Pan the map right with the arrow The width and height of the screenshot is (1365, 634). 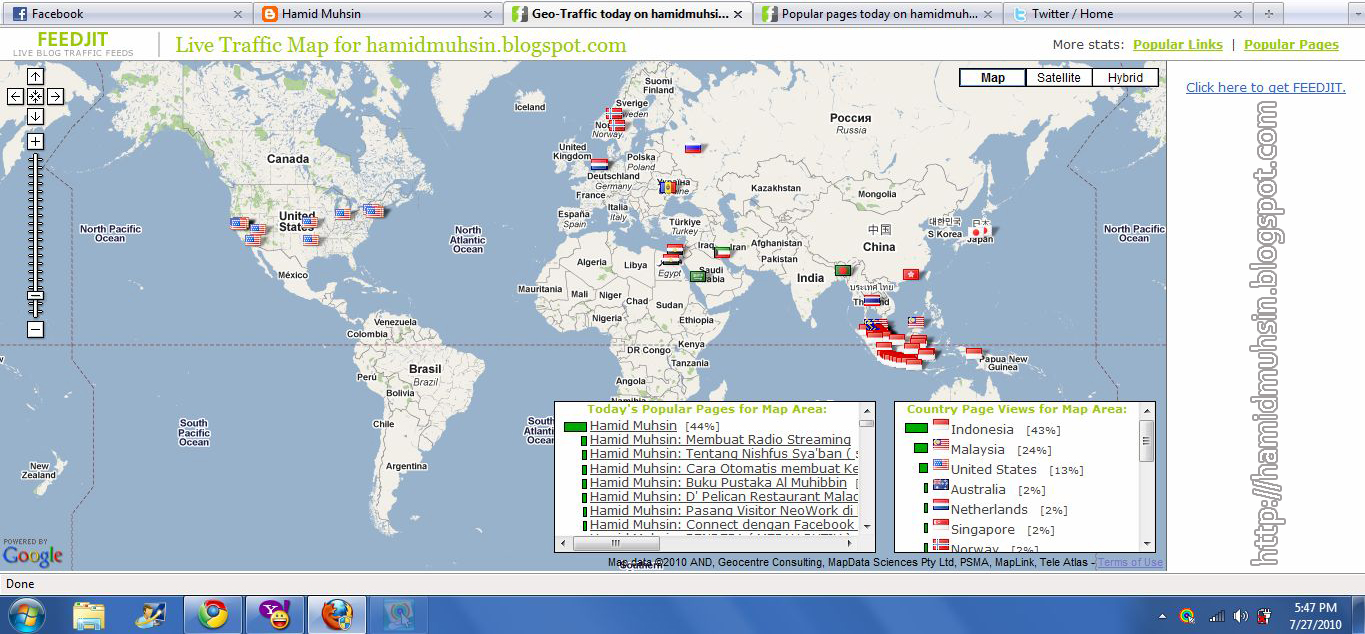coord(55,96)
